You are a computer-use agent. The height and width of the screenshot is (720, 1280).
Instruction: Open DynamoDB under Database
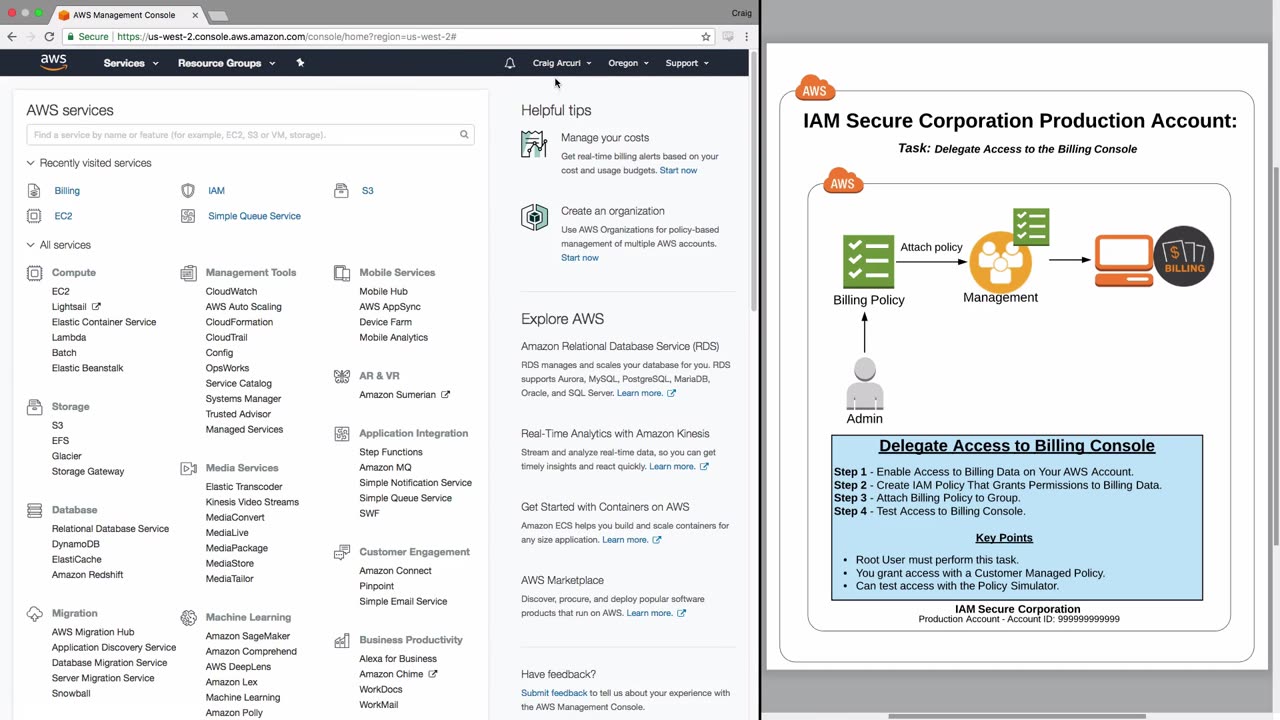[76, 544]
